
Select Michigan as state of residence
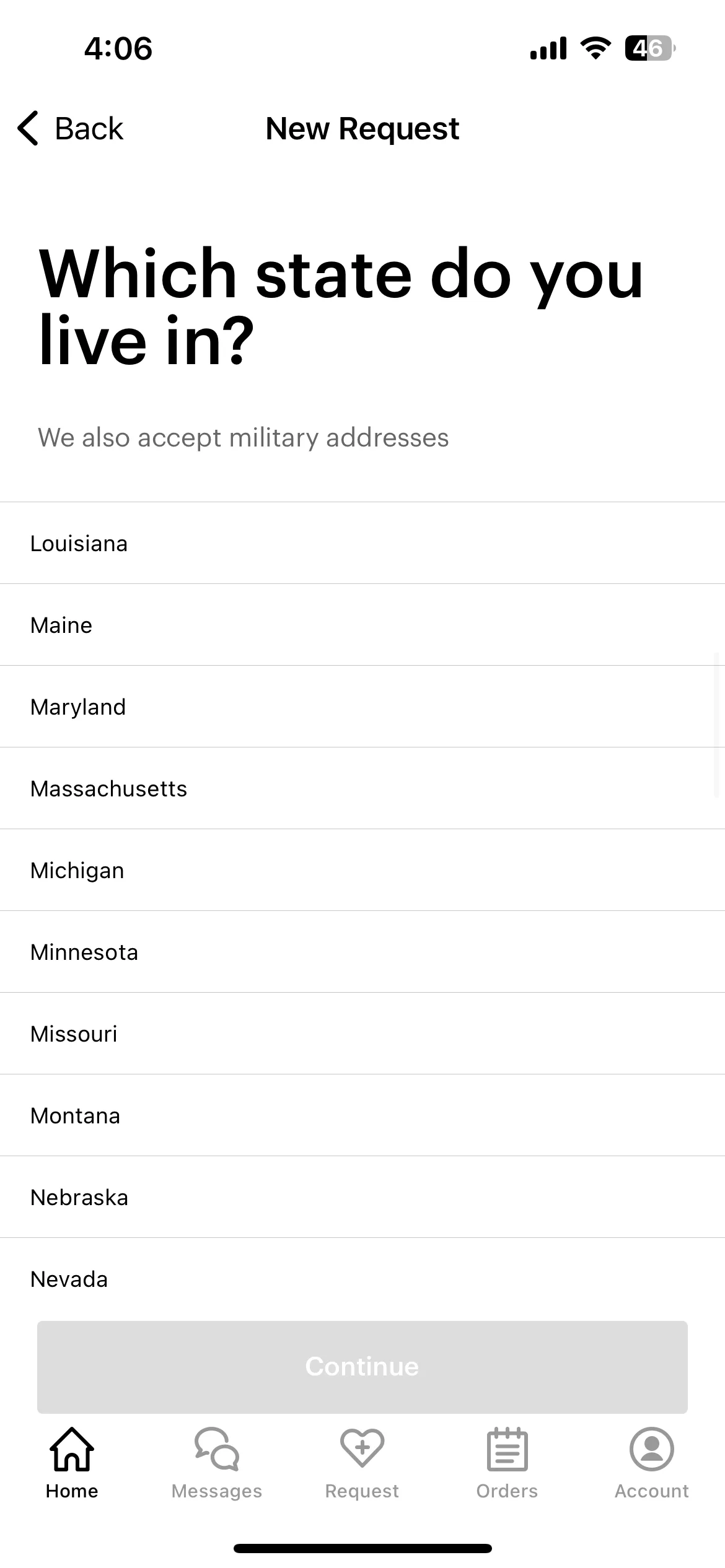(362, 870)
